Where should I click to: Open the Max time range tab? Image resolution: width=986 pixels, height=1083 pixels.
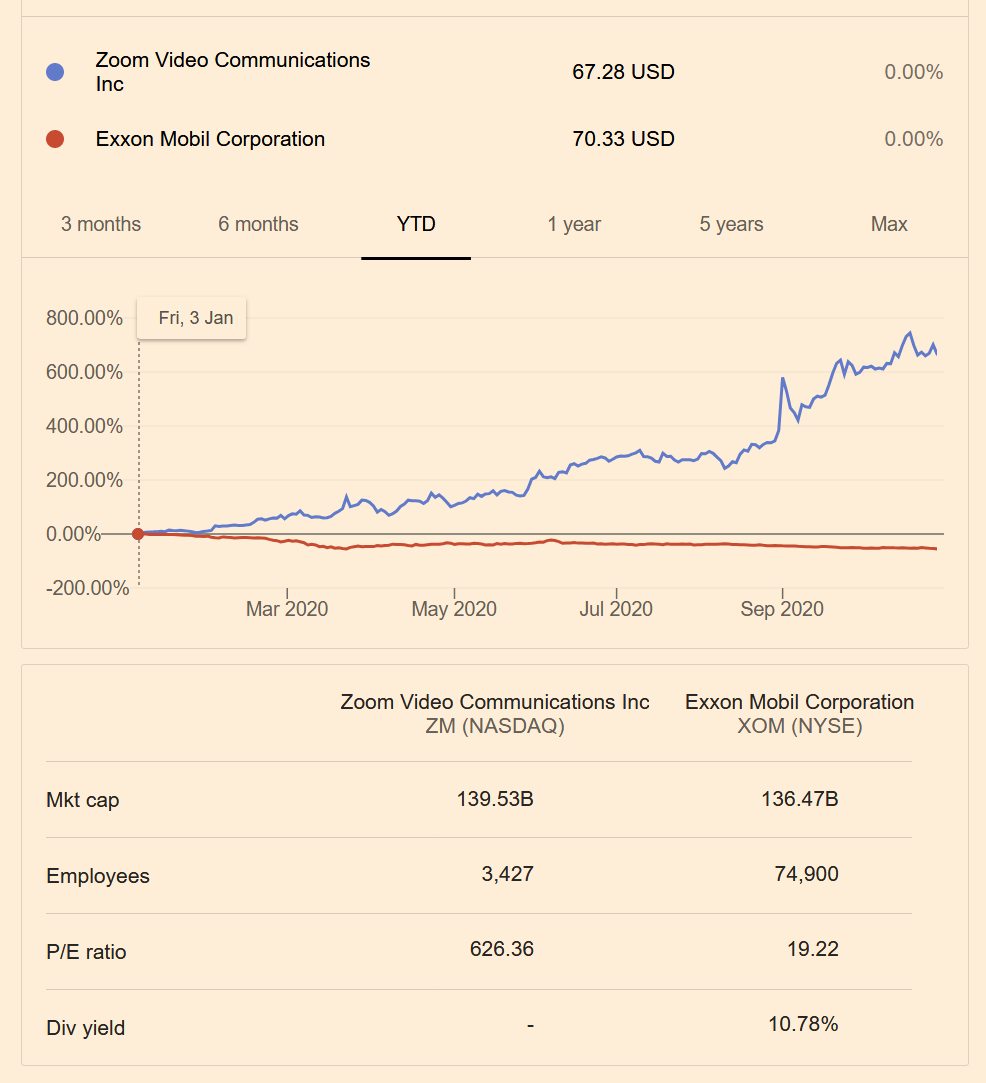[889, 224]
